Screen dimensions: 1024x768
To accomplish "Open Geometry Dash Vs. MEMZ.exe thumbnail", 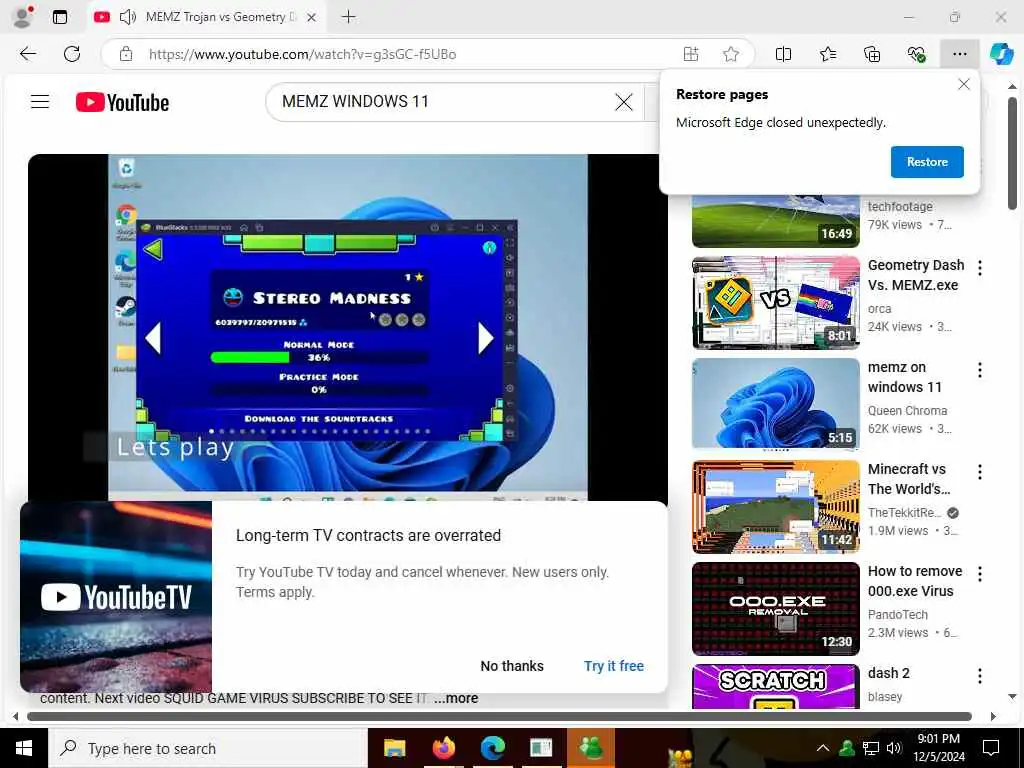I will 775,302.
